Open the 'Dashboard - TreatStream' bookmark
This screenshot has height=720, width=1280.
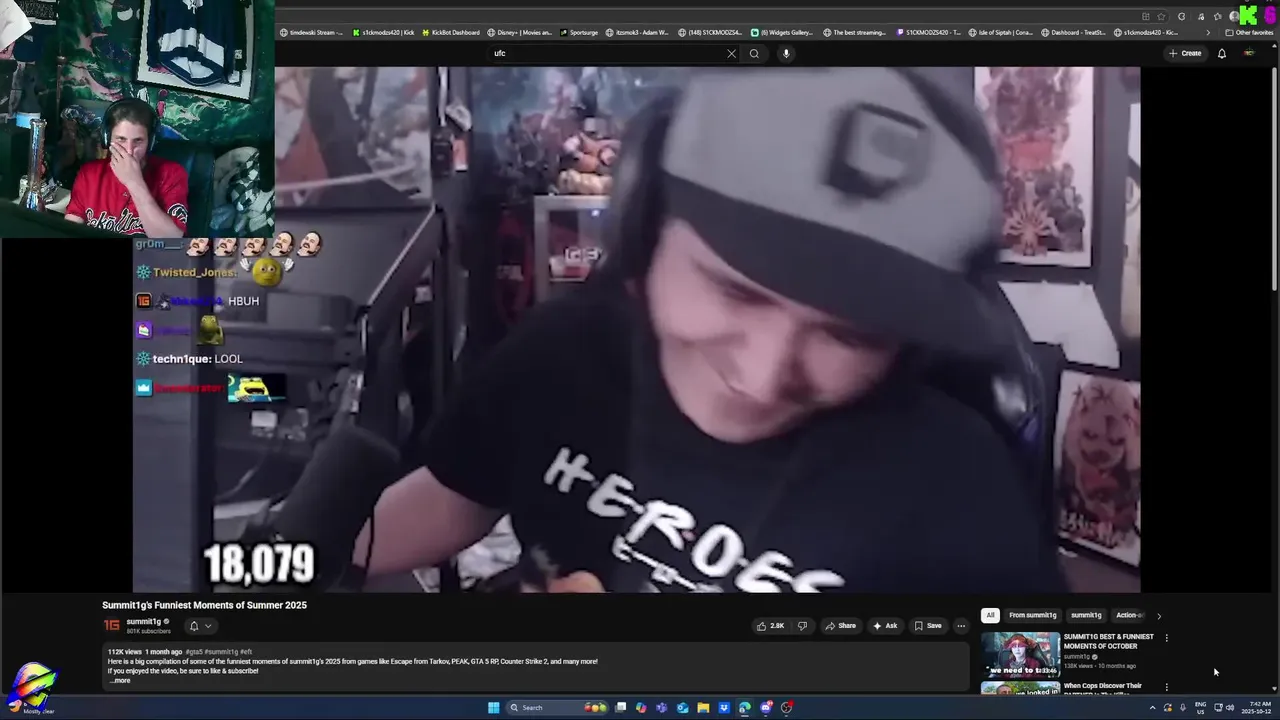tap(1074, 32)
